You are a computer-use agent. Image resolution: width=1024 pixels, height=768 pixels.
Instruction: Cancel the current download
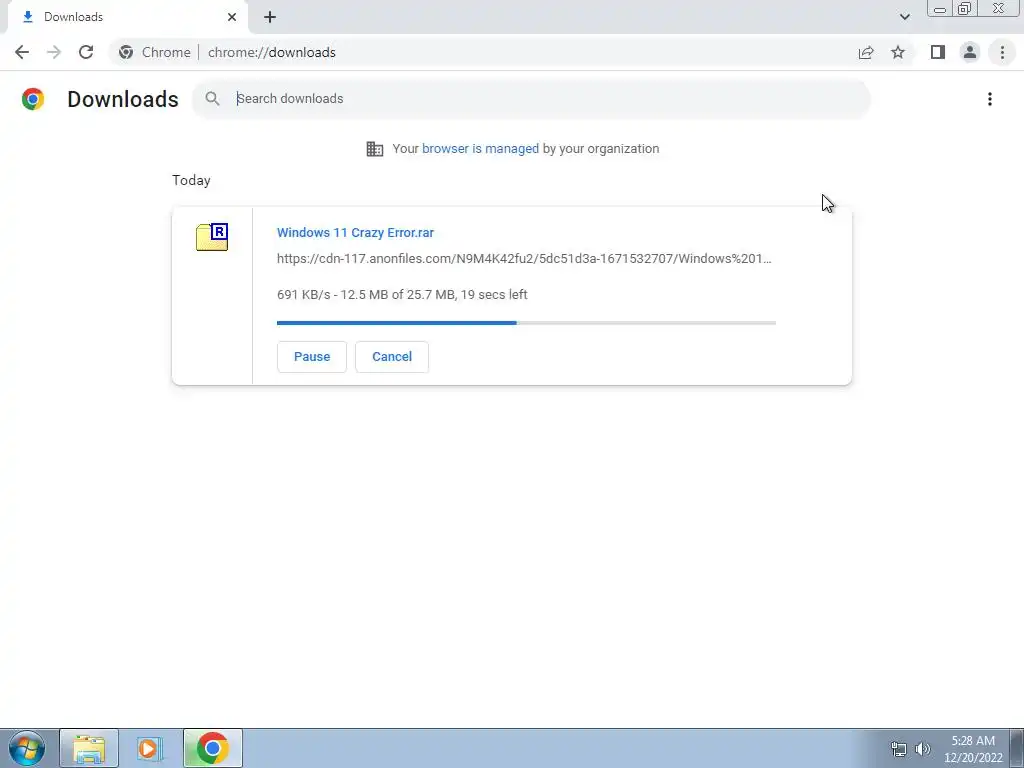392,357
